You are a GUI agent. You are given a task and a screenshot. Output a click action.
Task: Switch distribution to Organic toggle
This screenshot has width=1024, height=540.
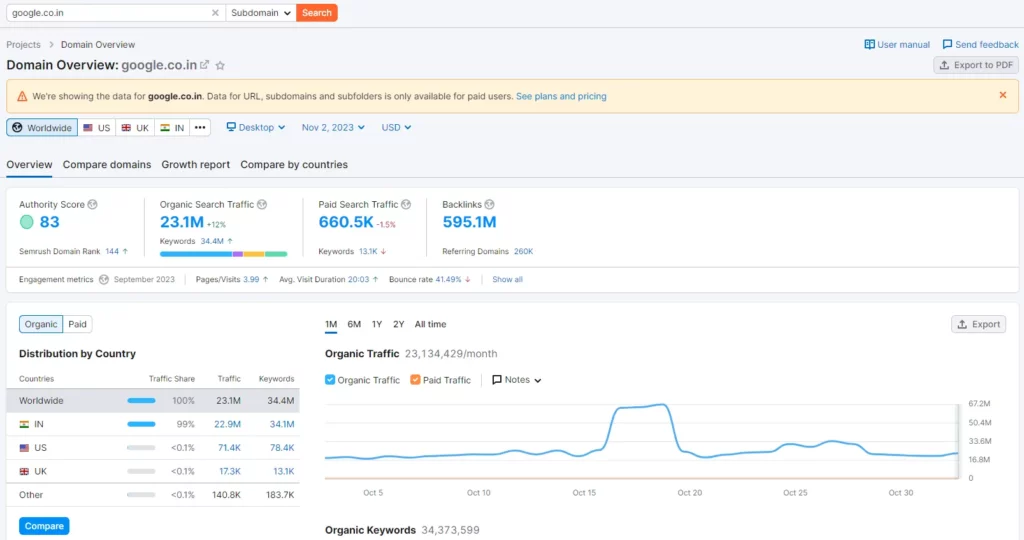point(41,324)
